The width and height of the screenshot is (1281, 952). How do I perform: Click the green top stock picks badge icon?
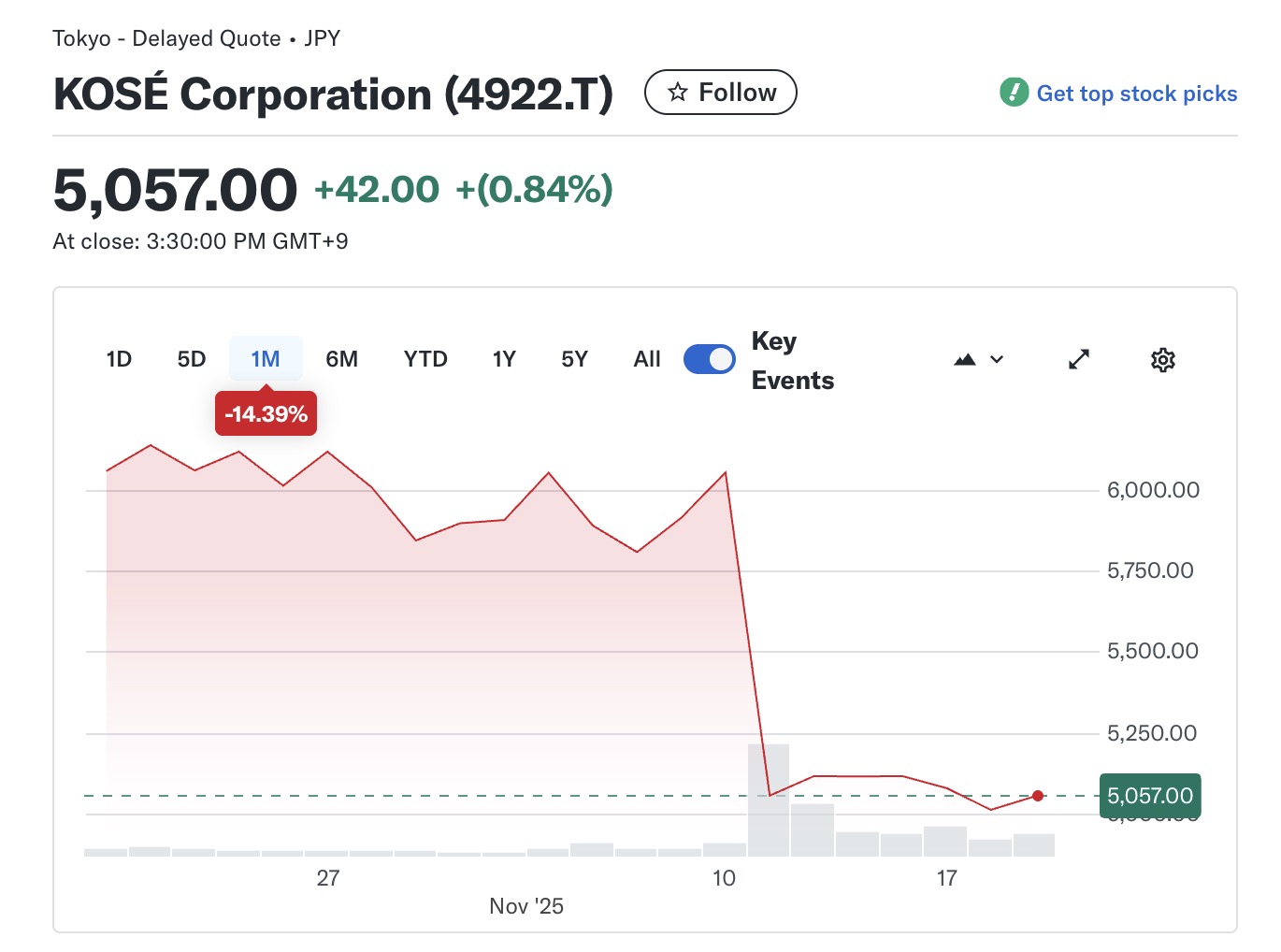coord(1014,93)
